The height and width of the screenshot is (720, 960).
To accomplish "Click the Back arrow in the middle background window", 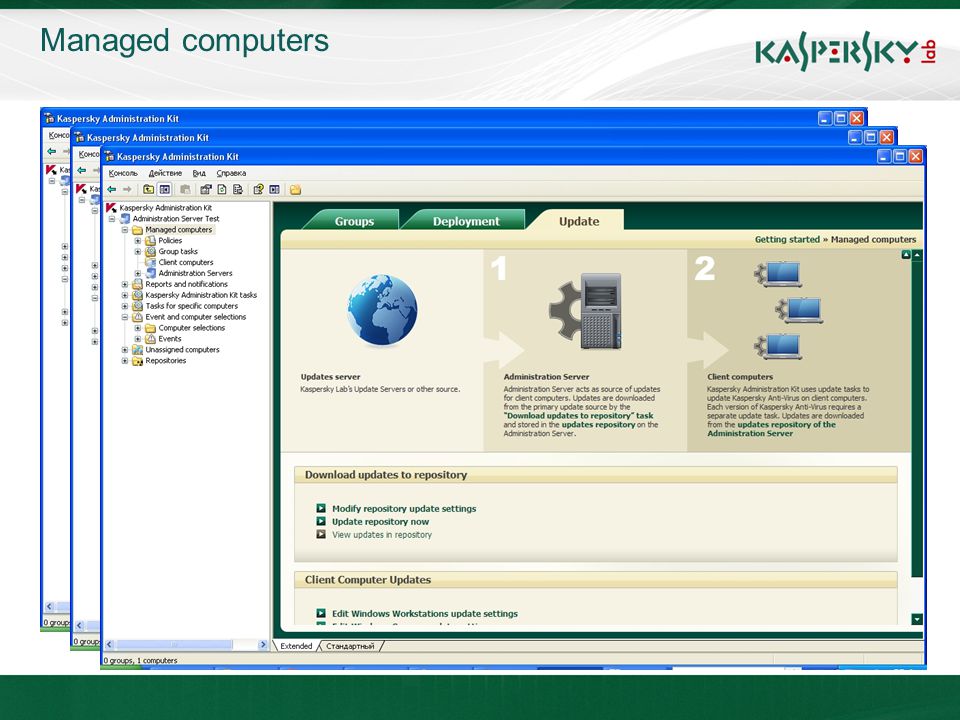I will coord(82,170).
